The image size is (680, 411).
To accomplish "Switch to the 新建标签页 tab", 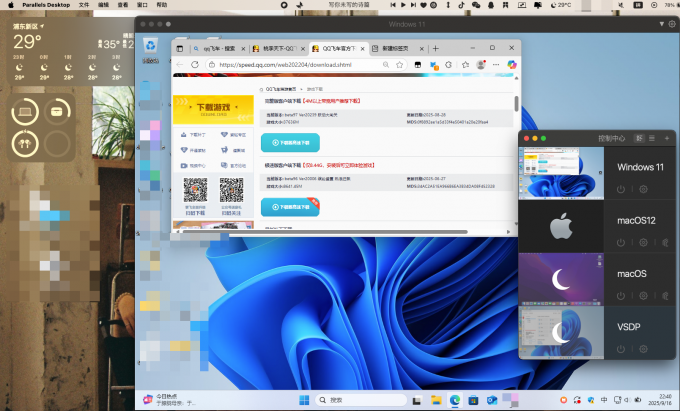I will (x=396, y=49).
